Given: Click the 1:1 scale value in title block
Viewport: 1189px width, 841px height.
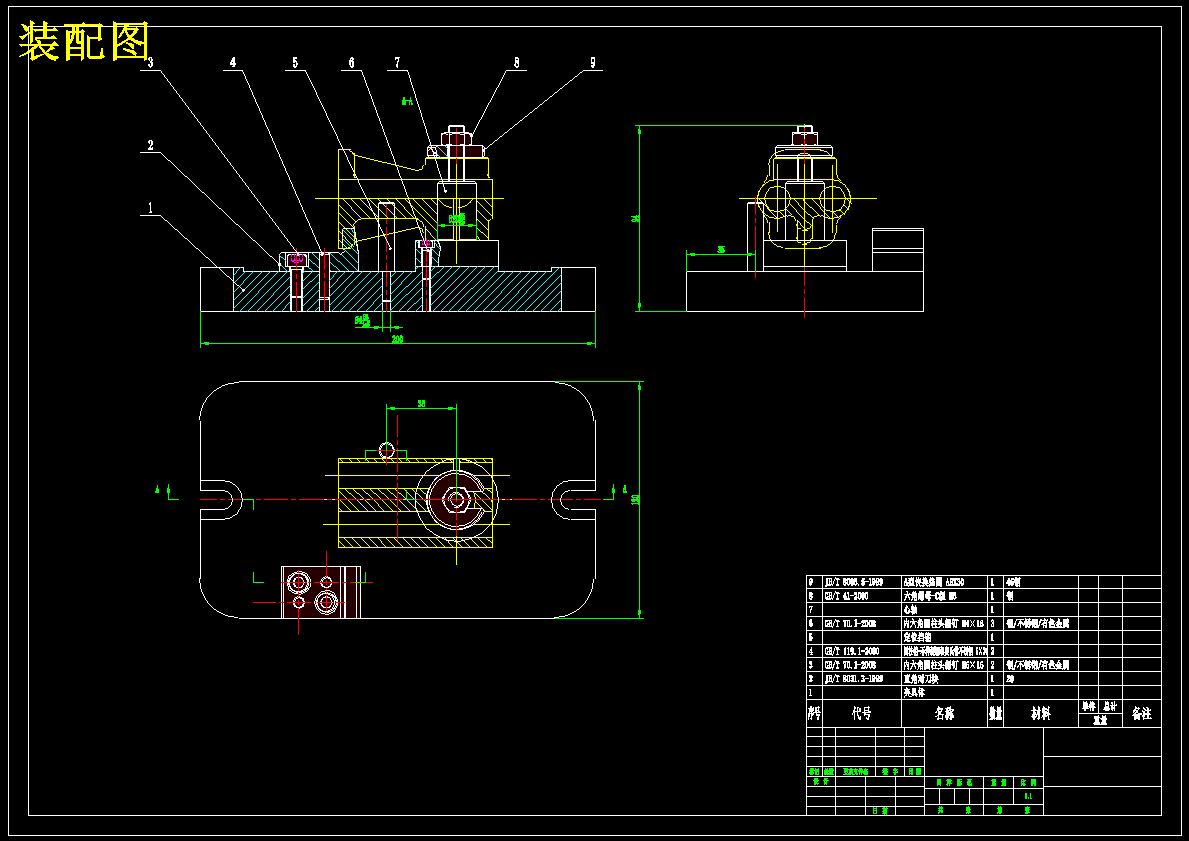Looking at the screenshot, I should pos(1027,796).
